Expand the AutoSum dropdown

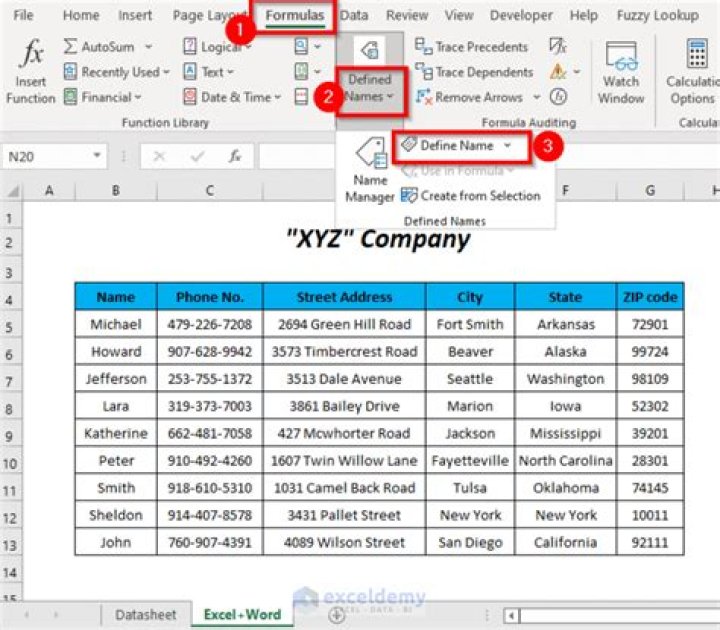click(x=148, y=47)
